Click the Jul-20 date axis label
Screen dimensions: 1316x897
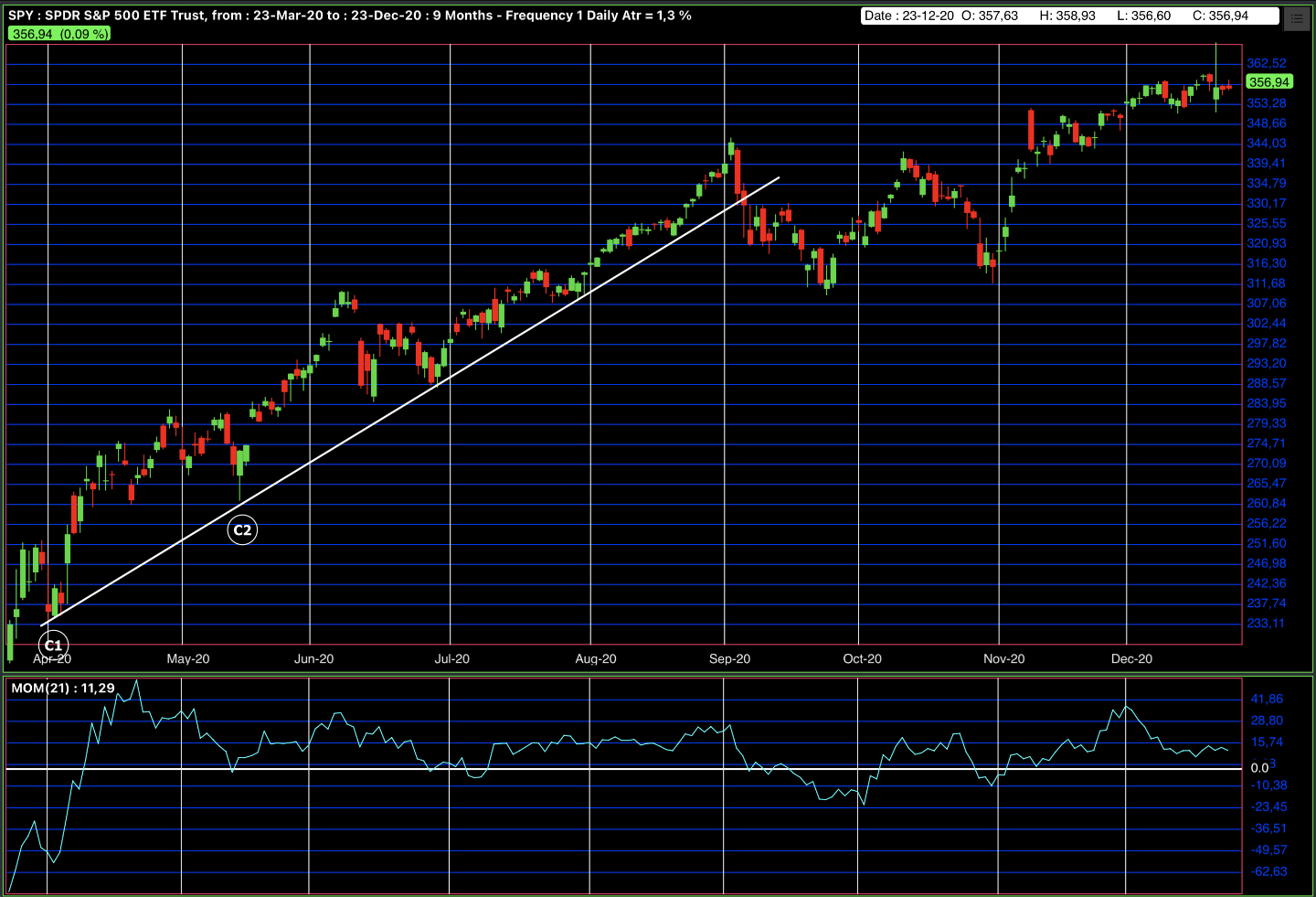(x=451, y=659)
